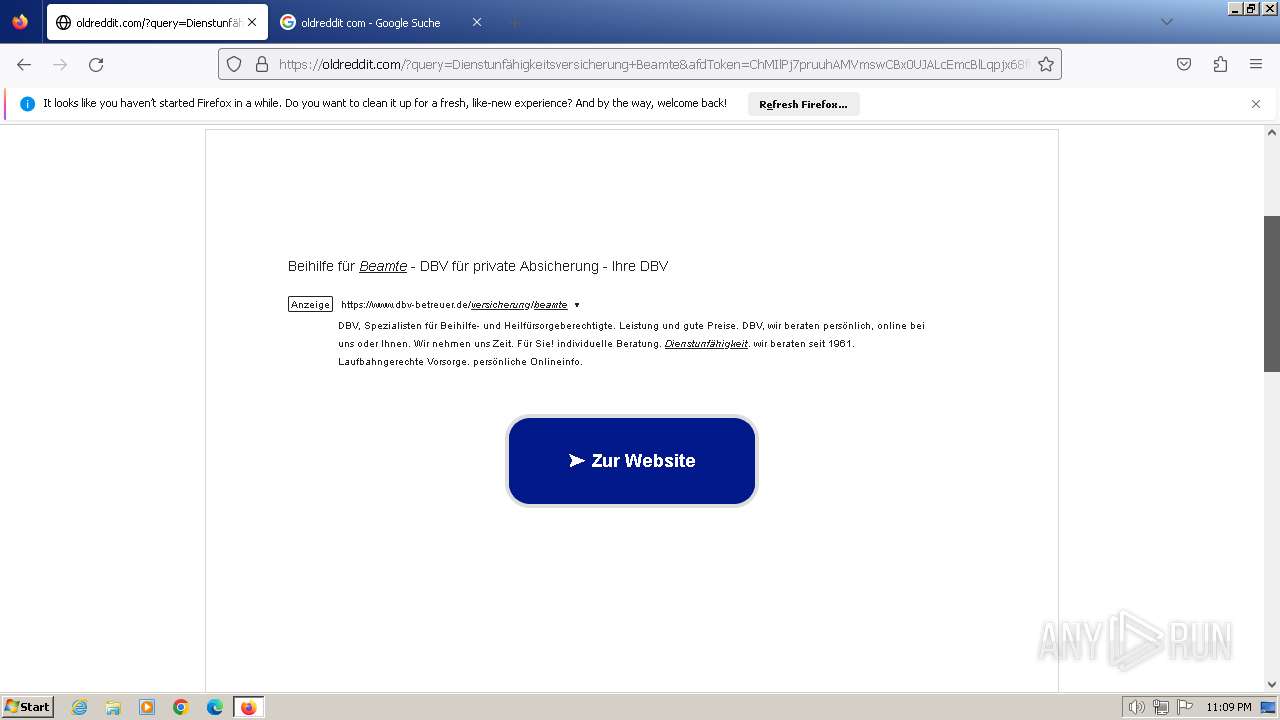The width and height of the screenshot is (1280, 720).
Task: Close the Google Suche tab
Action: click(x=476, y=22)
